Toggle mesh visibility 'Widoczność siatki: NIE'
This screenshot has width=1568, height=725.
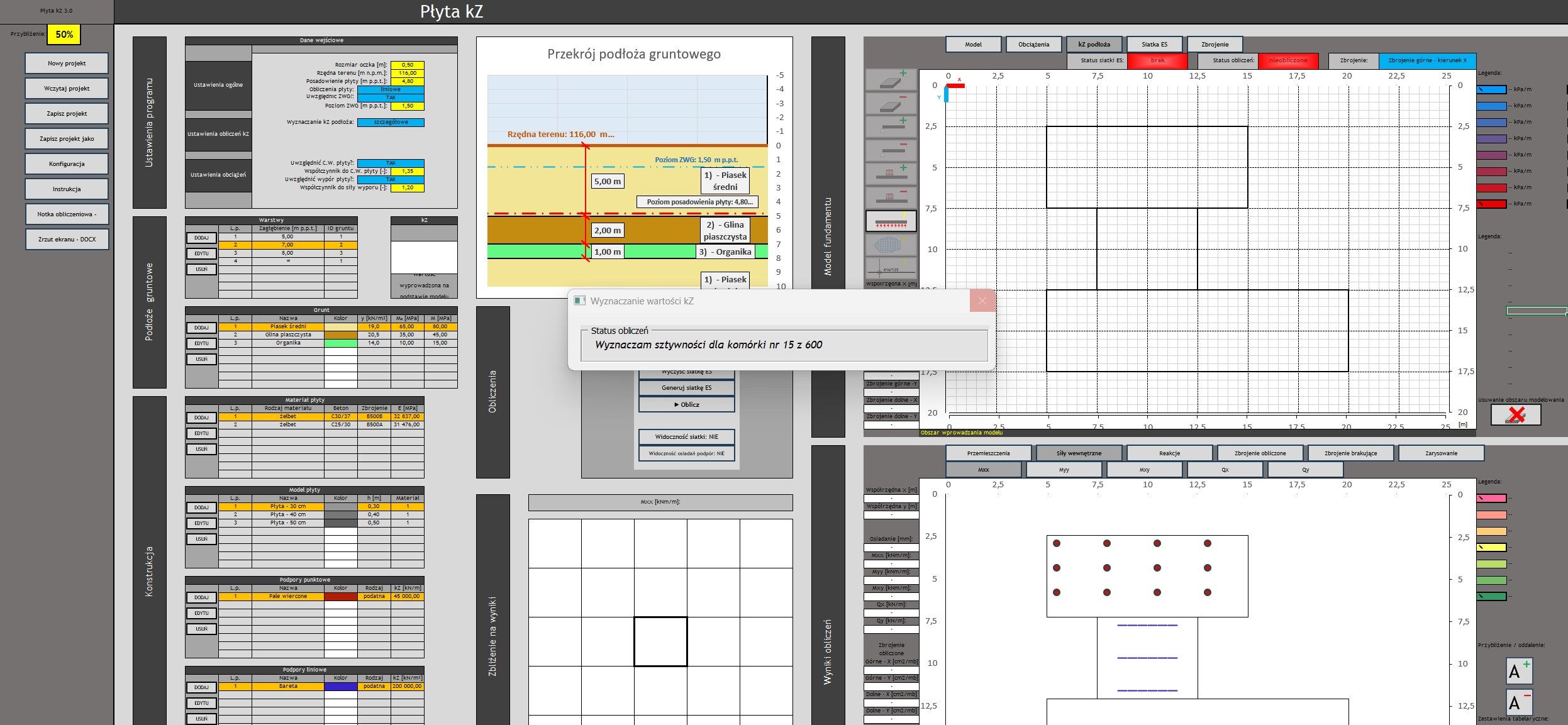pyautogui.click(x=686, y=437)
